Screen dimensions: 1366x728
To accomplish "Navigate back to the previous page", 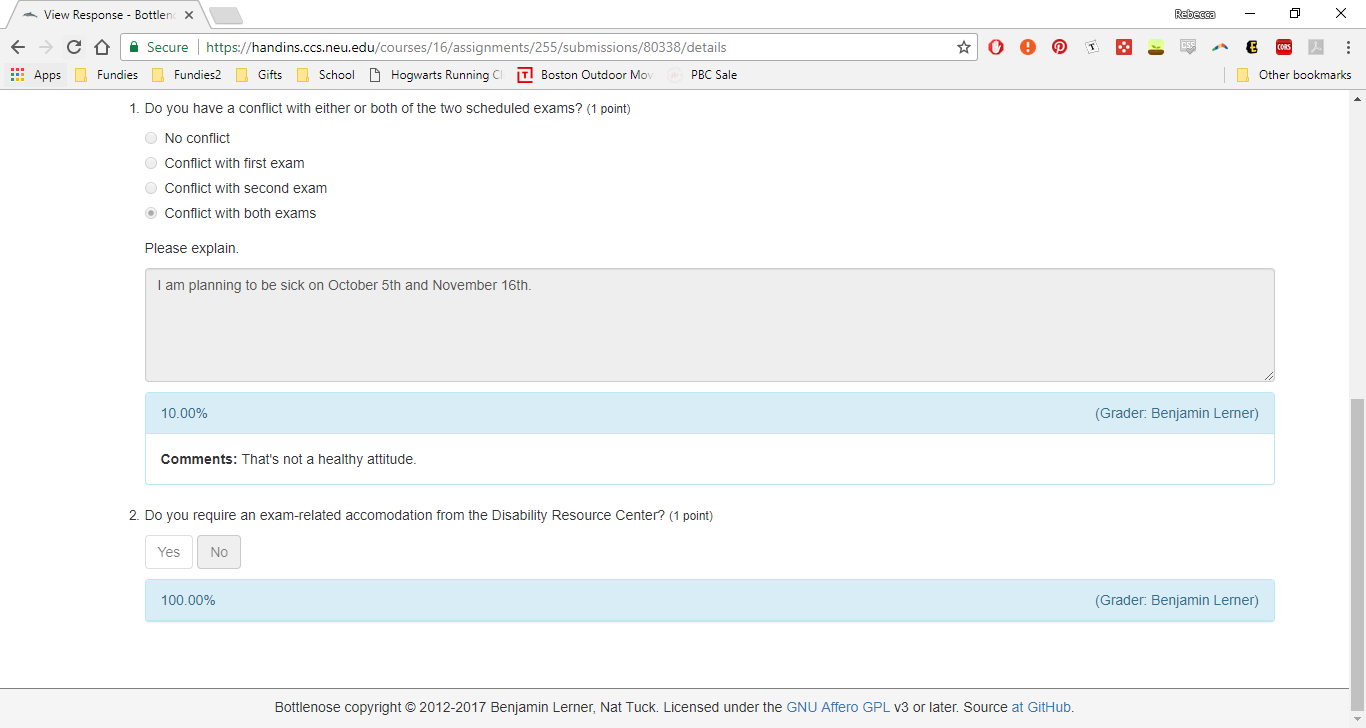I will click(18, 47).
